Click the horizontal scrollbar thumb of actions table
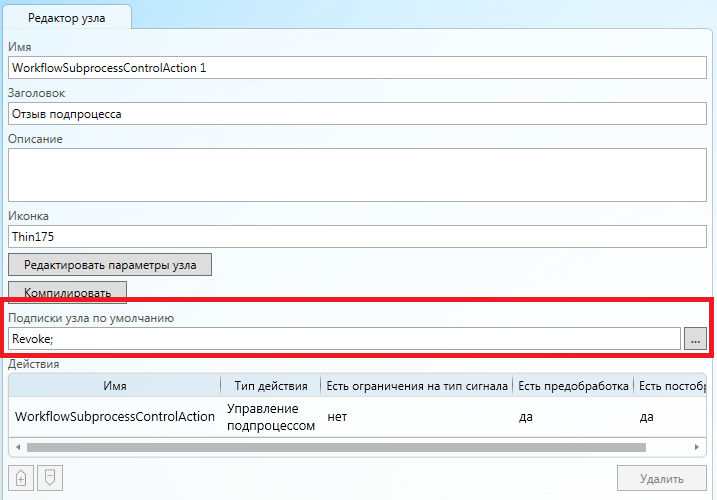The width and height of the screenshot is (717, 500). 335,448
